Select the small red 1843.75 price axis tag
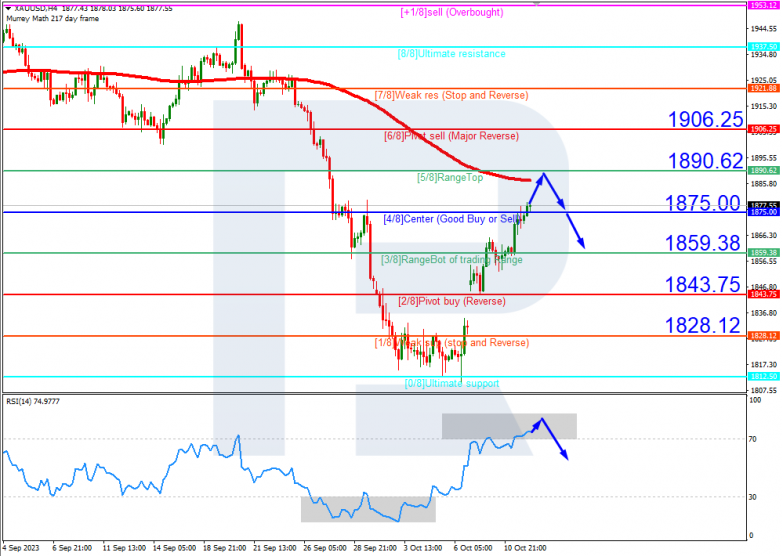This screenshot has height=556, width=782. [x=764, y=294]
